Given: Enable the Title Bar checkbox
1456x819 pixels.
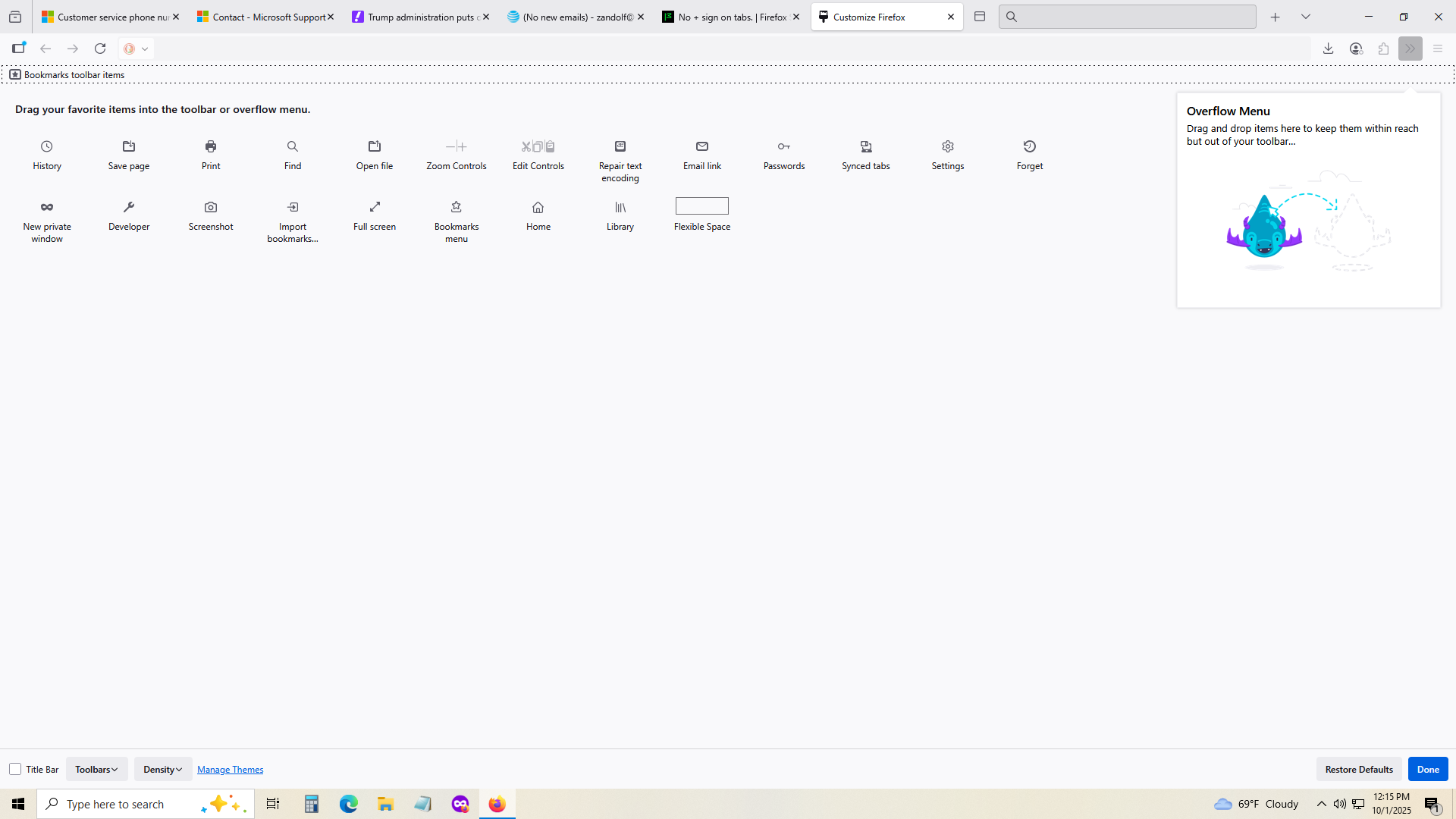Looking at the screenshot, I should click(15, 769).
